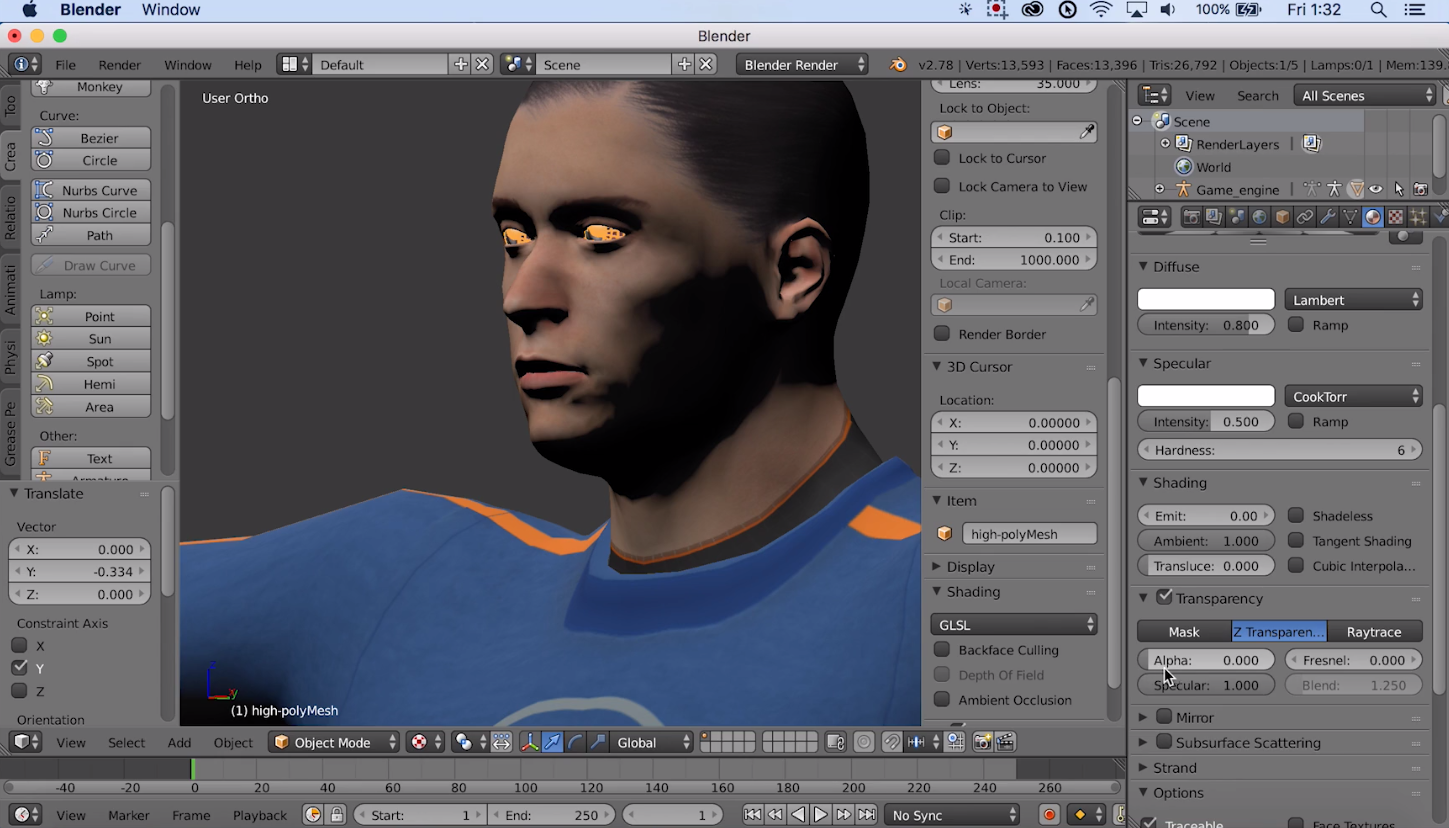This screenshot has width=1449, height=828.
Task: Open the macOS Window menu
Action: click(171, 10)
